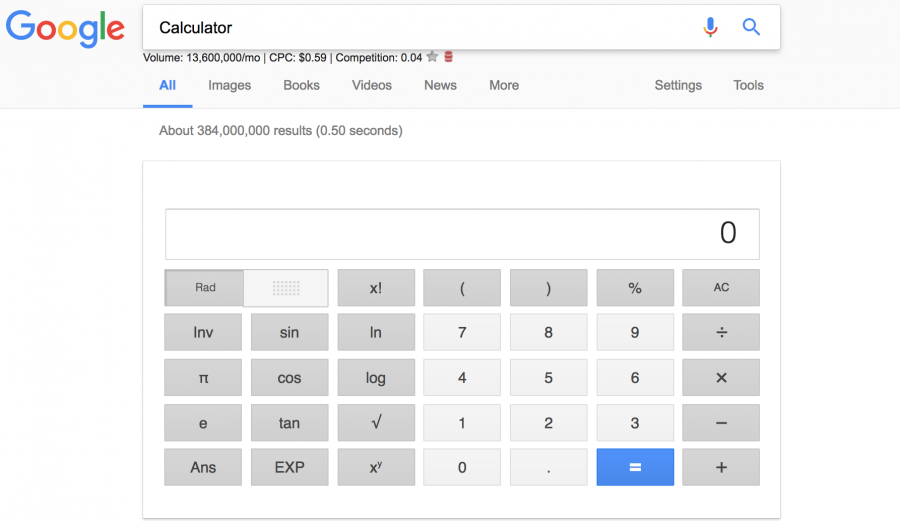
Task: Open the More search categories dropdown
Action: point(504,86)
